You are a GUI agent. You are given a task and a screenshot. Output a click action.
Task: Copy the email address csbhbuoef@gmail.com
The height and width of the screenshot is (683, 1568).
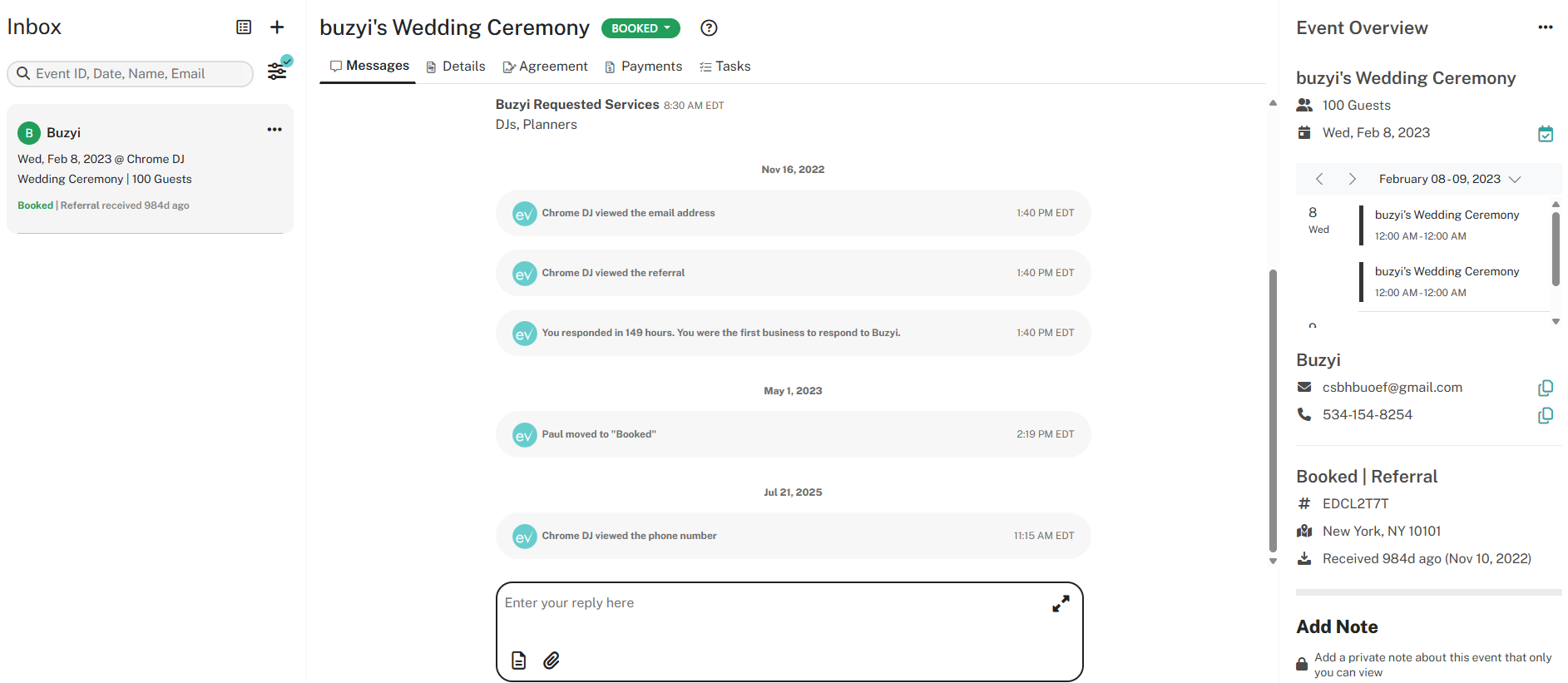pyautogui.click(x=1546, y=388)
